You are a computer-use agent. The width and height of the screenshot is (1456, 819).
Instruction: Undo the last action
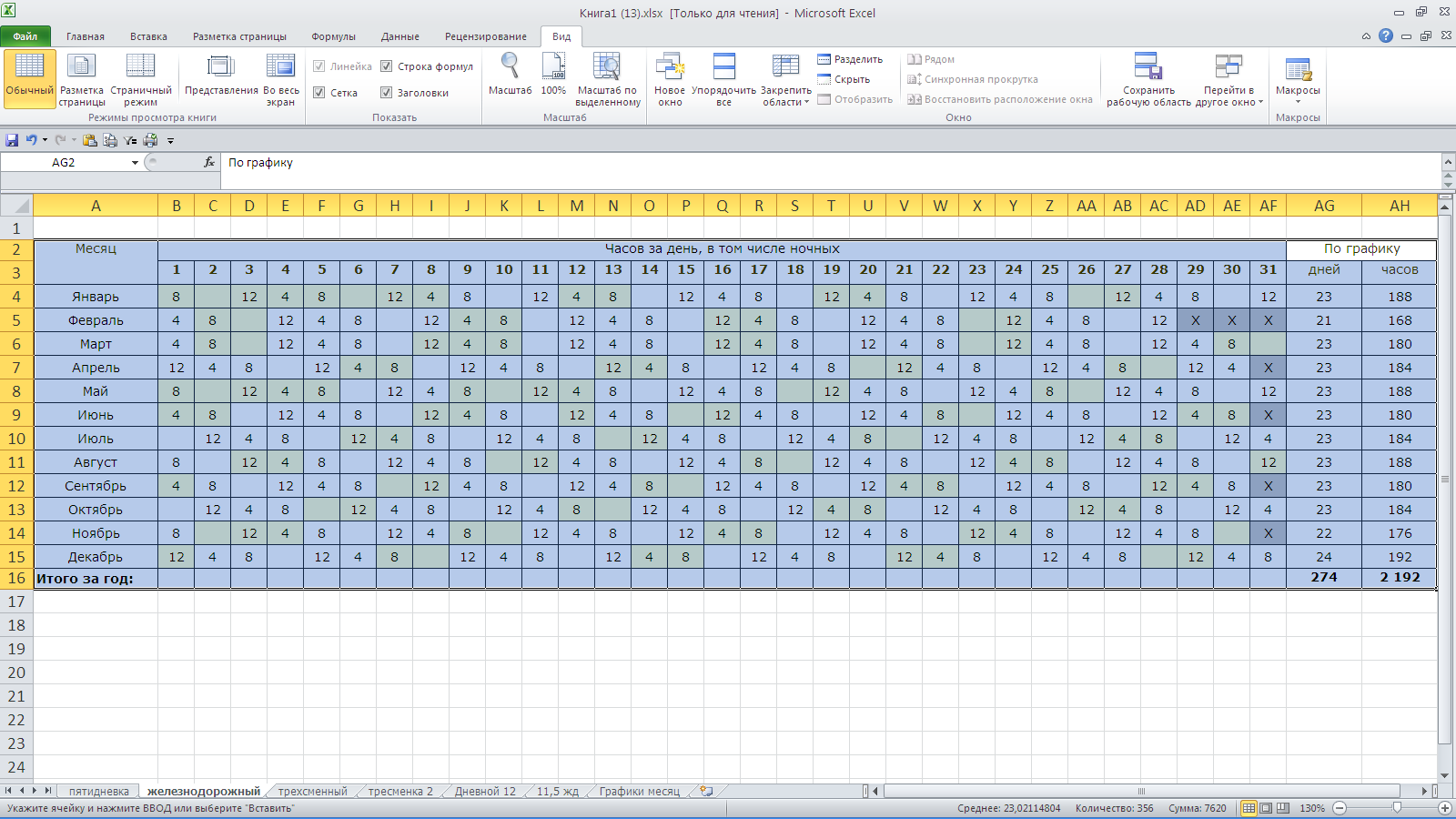coord(32,140)
